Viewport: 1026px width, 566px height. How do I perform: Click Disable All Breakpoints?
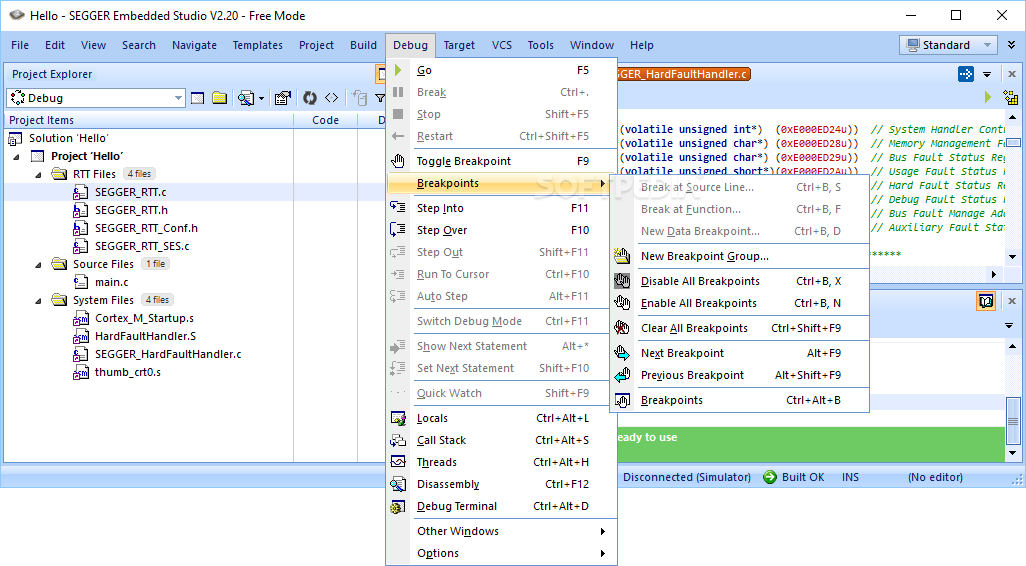tap(739, 281)
